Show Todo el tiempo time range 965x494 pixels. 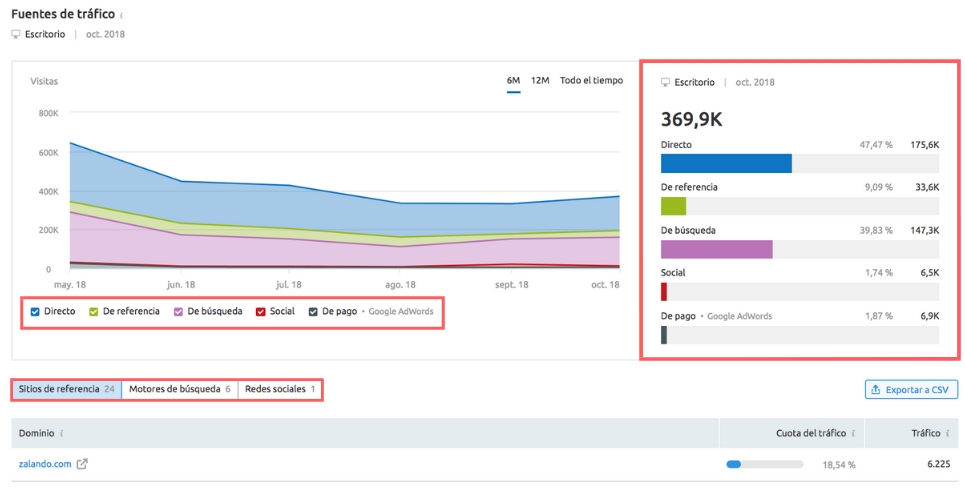(x=591, y=80)
